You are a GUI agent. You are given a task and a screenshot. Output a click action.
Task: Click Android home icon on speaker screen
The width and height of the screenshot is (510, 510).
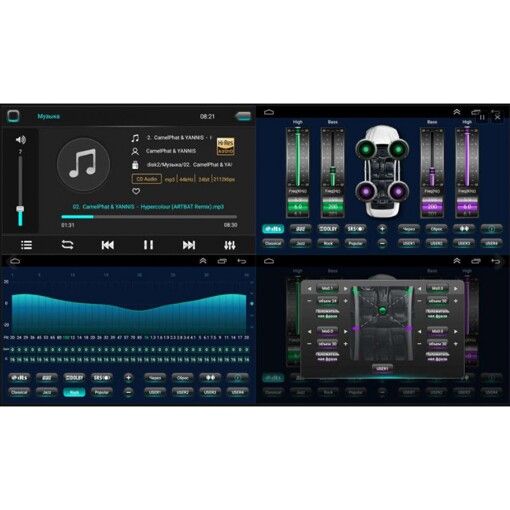pos(269,112)
